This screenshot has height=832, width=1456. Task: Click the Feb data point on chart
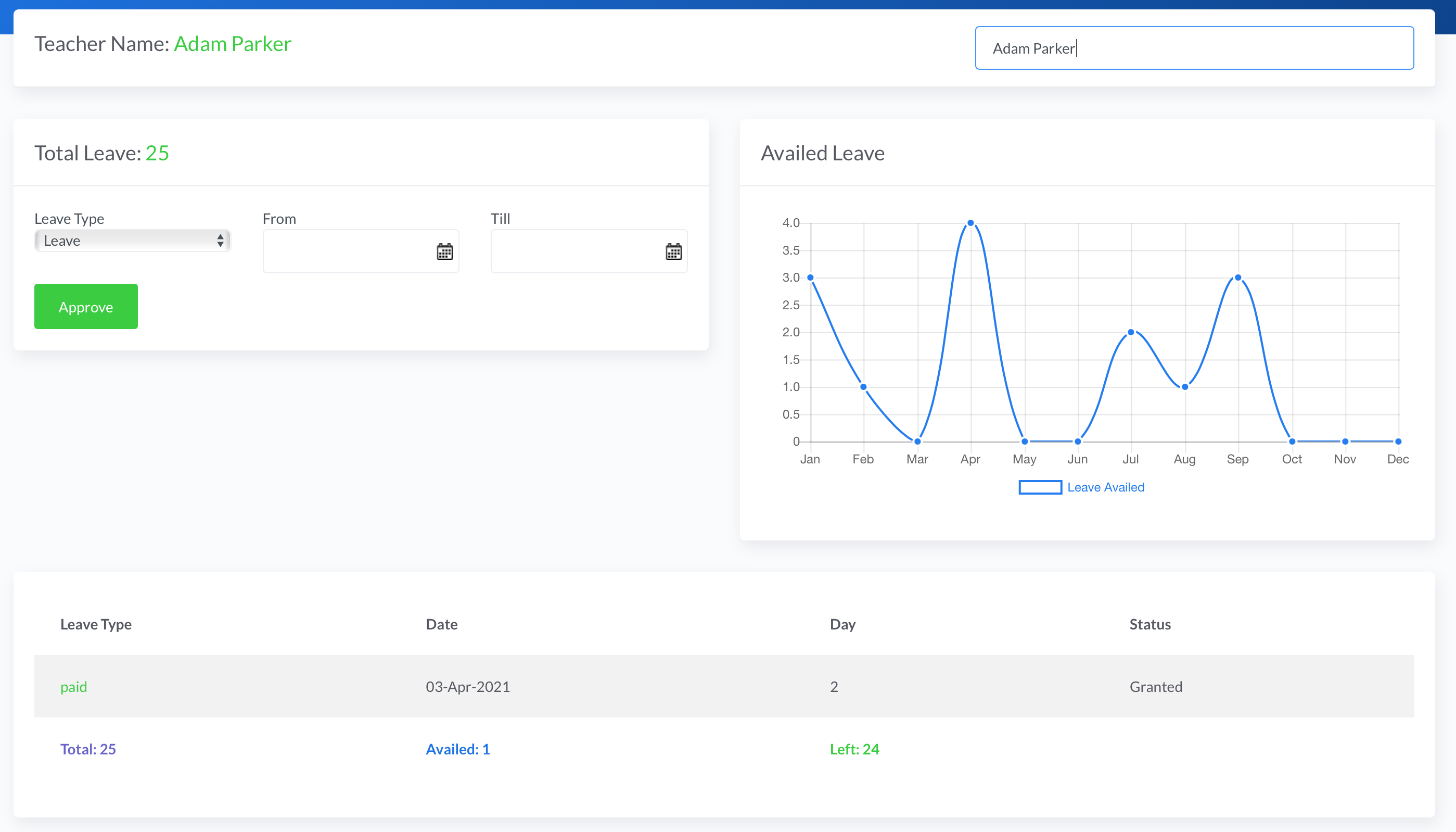[863, 387]
